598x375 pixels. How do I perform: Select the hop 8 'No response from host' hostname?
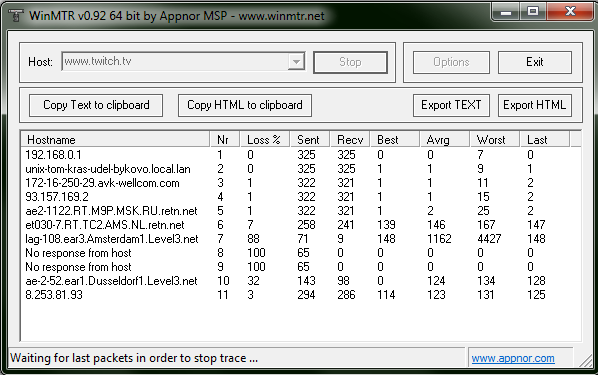click(78, 253)
